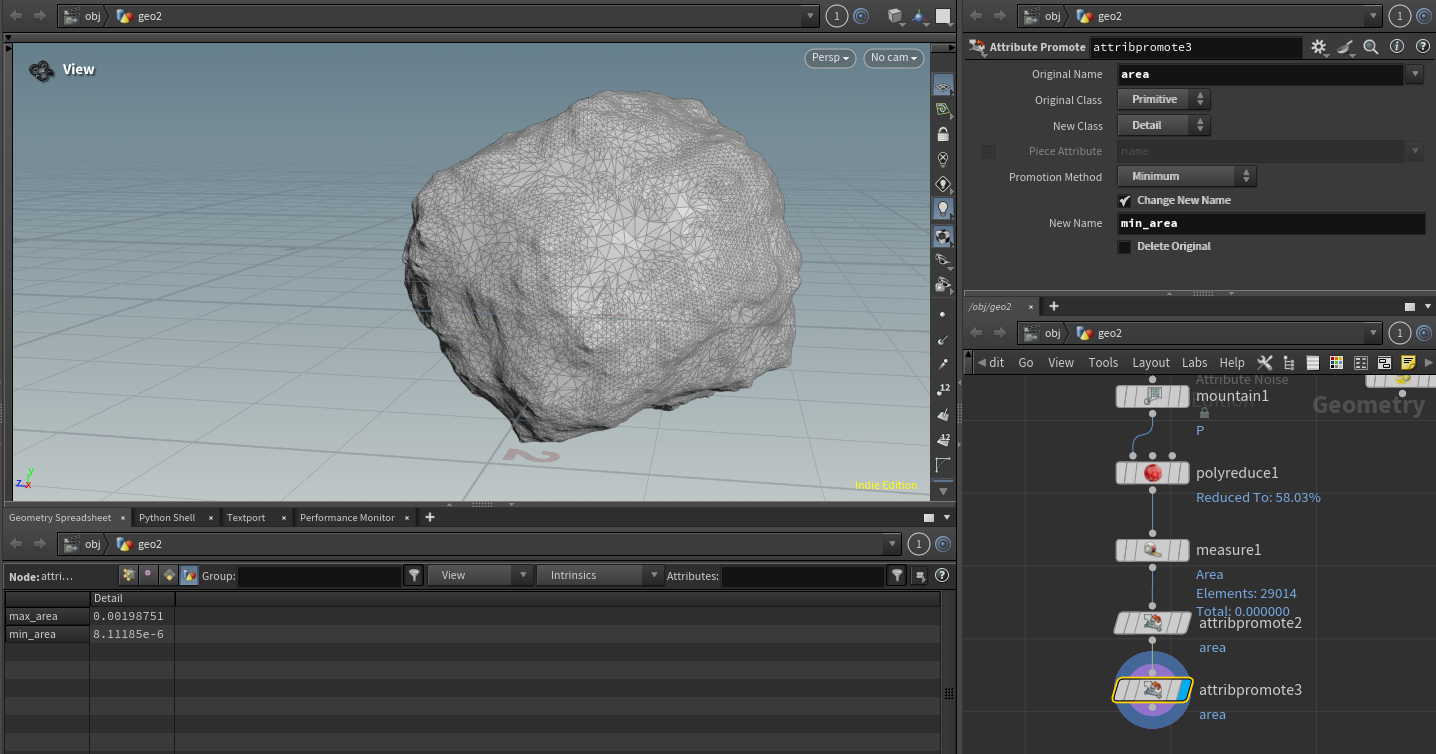The image size is (1436, 754).
Task: Open the Labs menu in network editor
Action: [1194, 362]
